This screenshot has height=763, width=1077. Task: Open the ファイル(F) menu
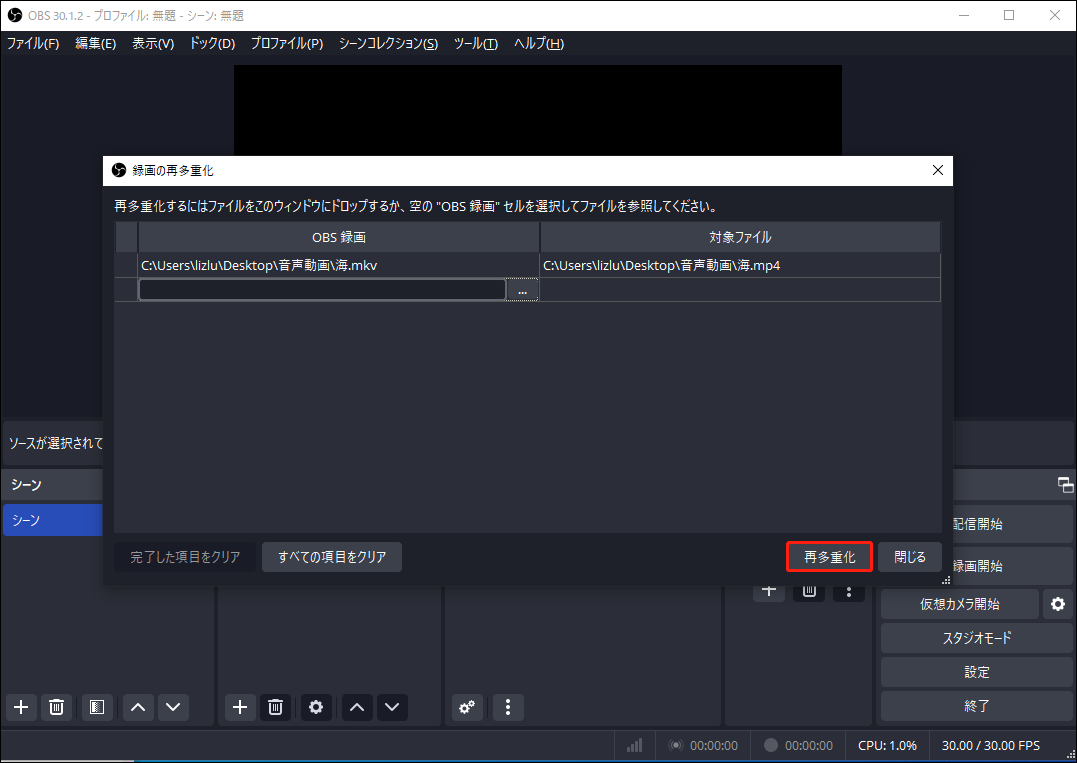33,43
